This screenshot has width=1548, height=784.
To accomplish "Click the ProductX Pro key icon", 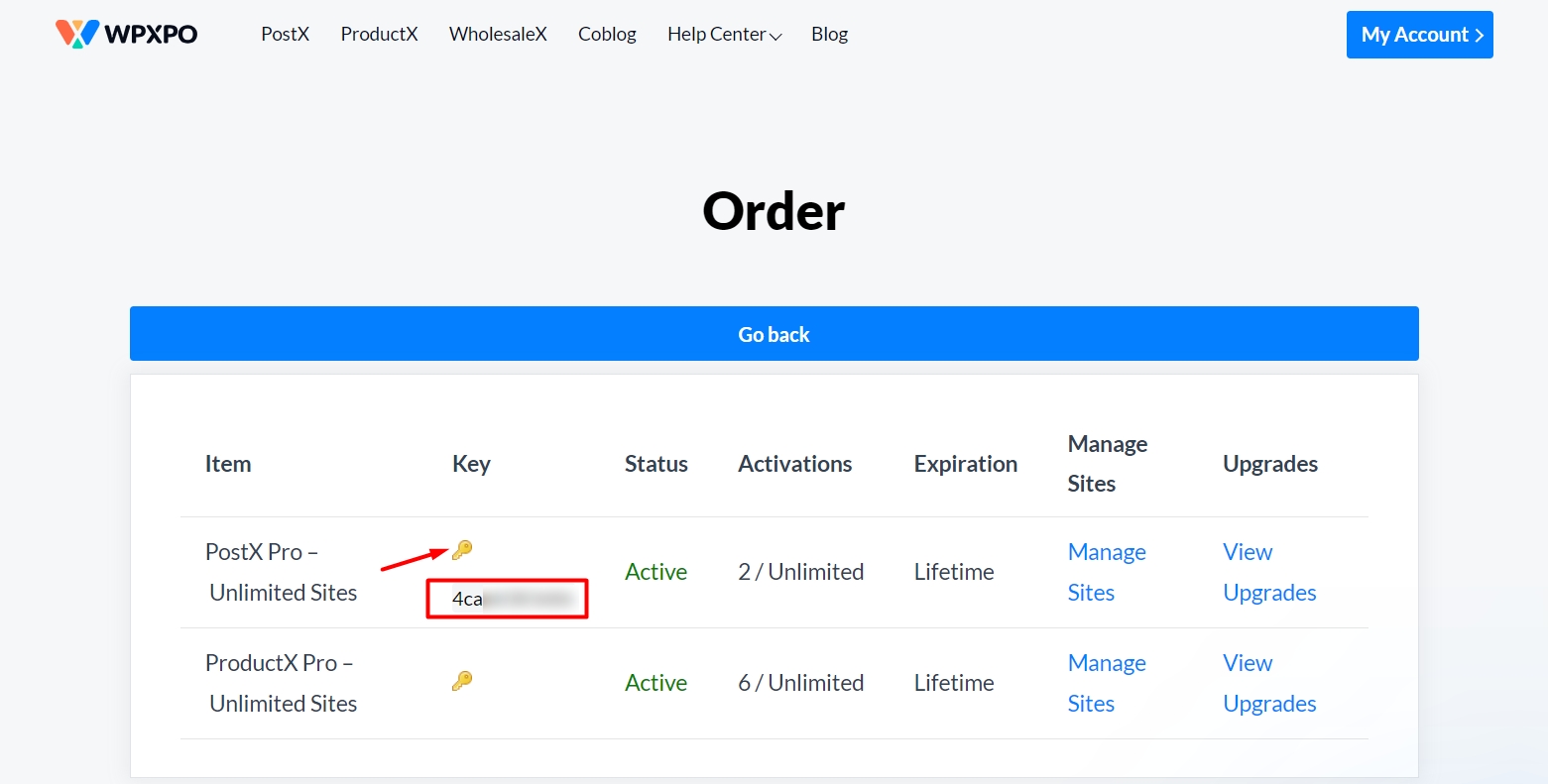I will 462,681.
